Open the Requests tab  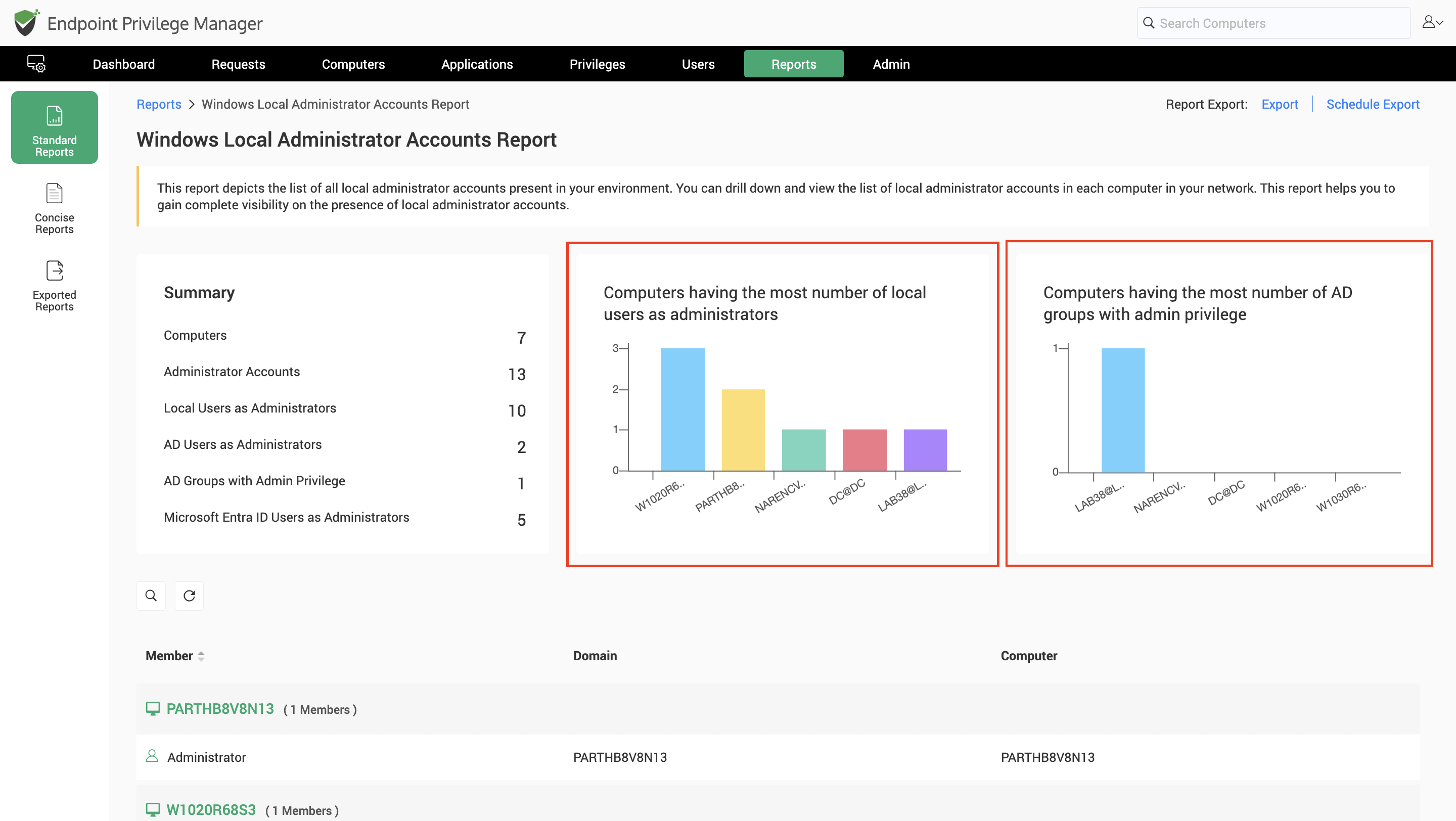point(238,64)
